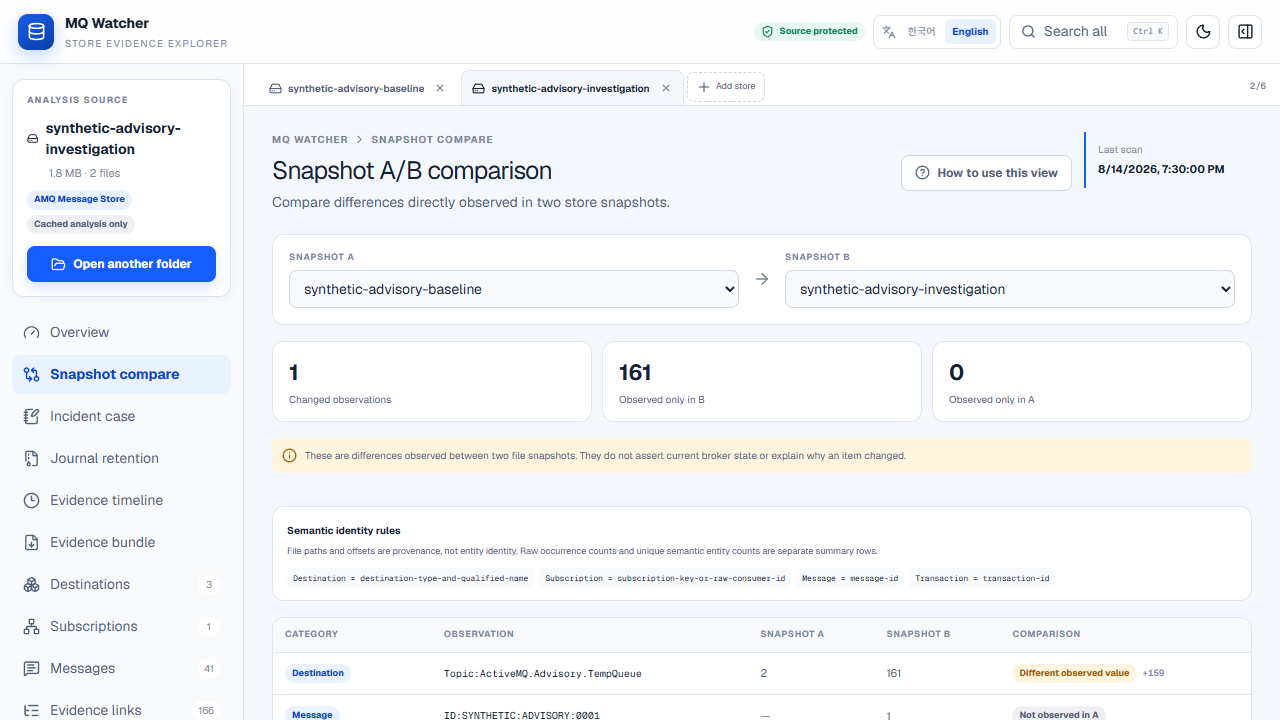The height and width of the screenshot is (720, 1280).
Task: Click the MQ WATCHER breadcrumb link
Action: click(x=310, y=140)
